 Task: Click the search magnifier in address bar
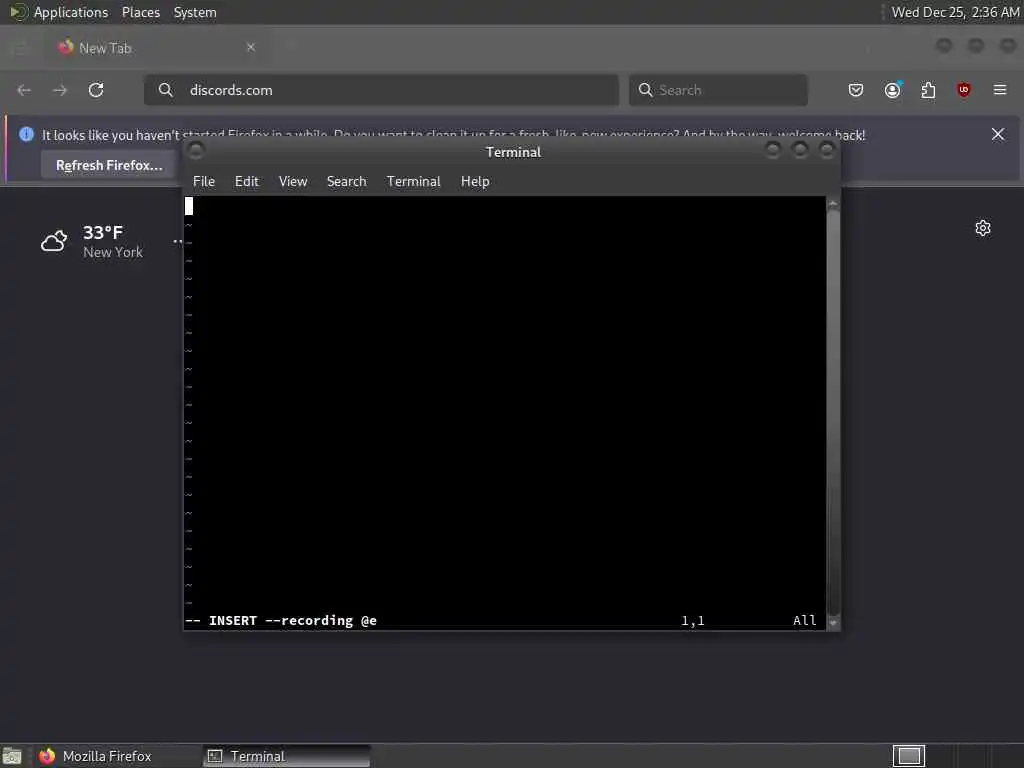166,90
